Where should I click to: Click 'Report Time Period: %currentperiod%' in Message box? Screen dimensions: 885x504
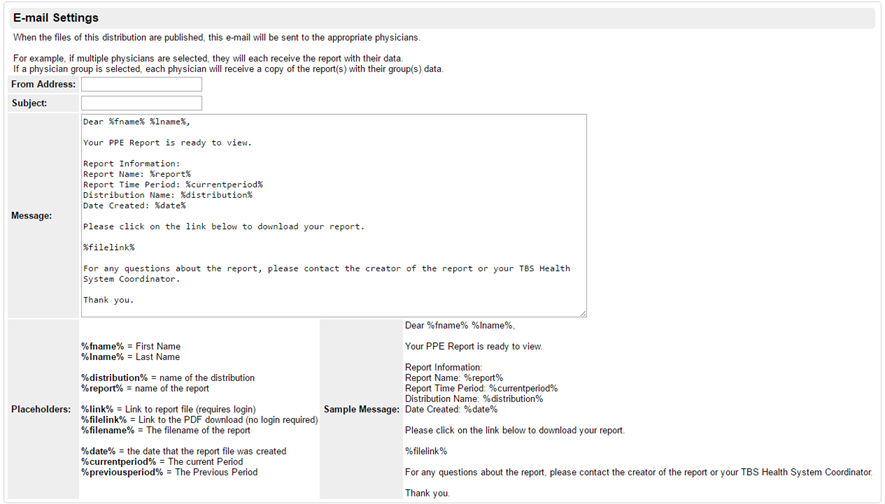coord(173,185)
